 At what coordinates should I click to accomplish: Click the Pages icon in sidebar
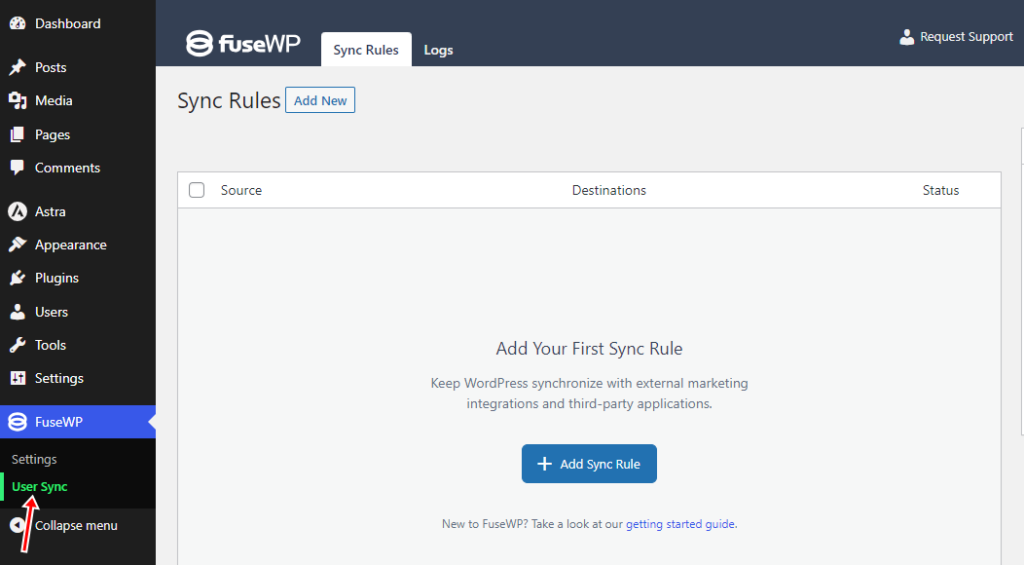[18, 135]
